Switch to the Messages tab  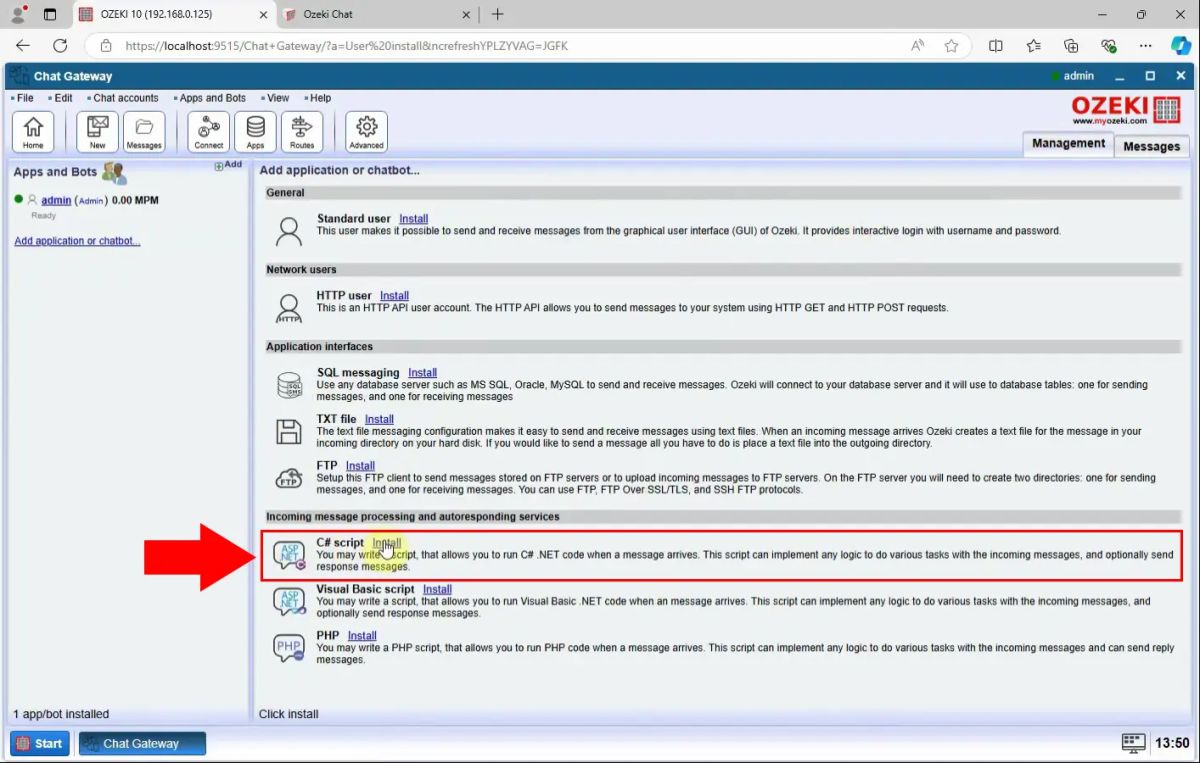point(1151,146)
